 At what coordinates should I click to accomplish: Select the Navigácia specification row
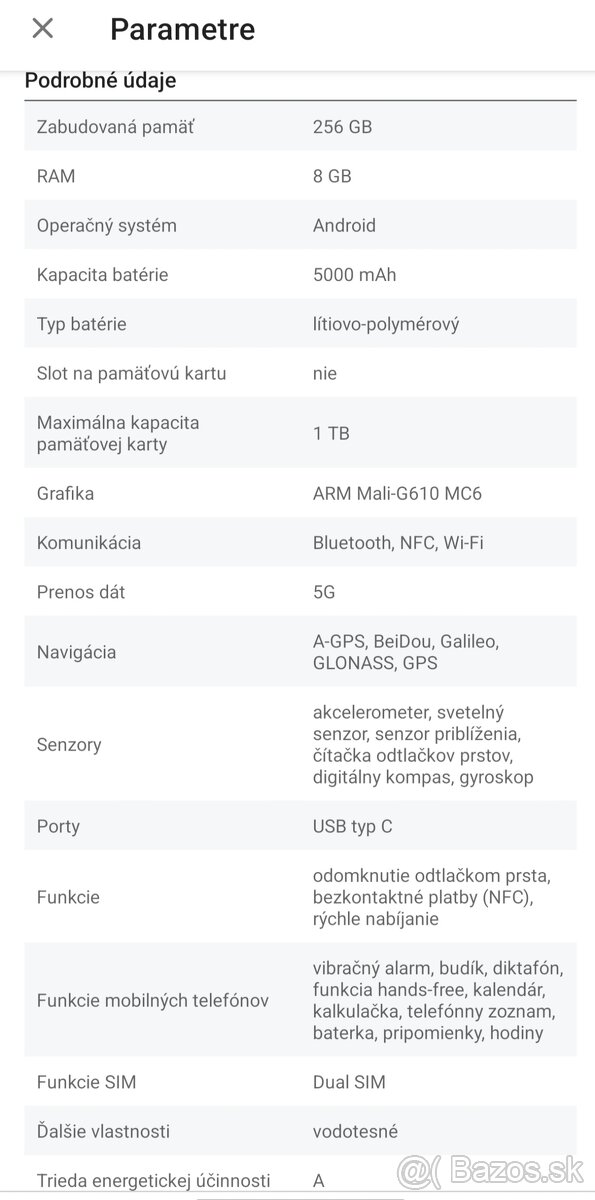79,651
